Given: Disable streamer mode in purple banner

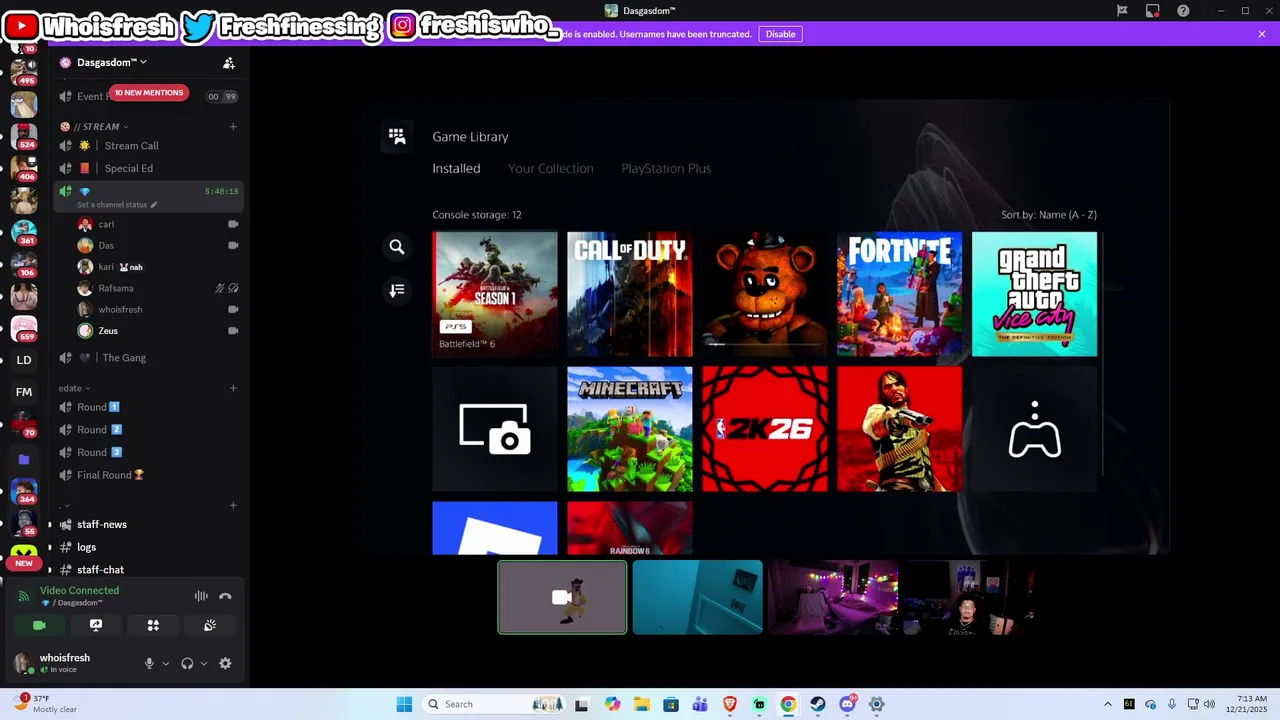Looking at the screenshot, I should [x=780, y=34].
